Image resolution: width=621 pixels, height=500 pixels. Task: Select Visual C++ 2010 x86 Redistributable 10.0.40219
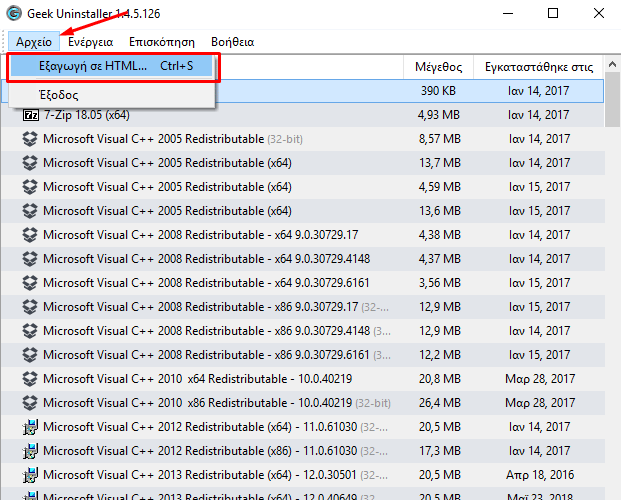pos(303,403)
